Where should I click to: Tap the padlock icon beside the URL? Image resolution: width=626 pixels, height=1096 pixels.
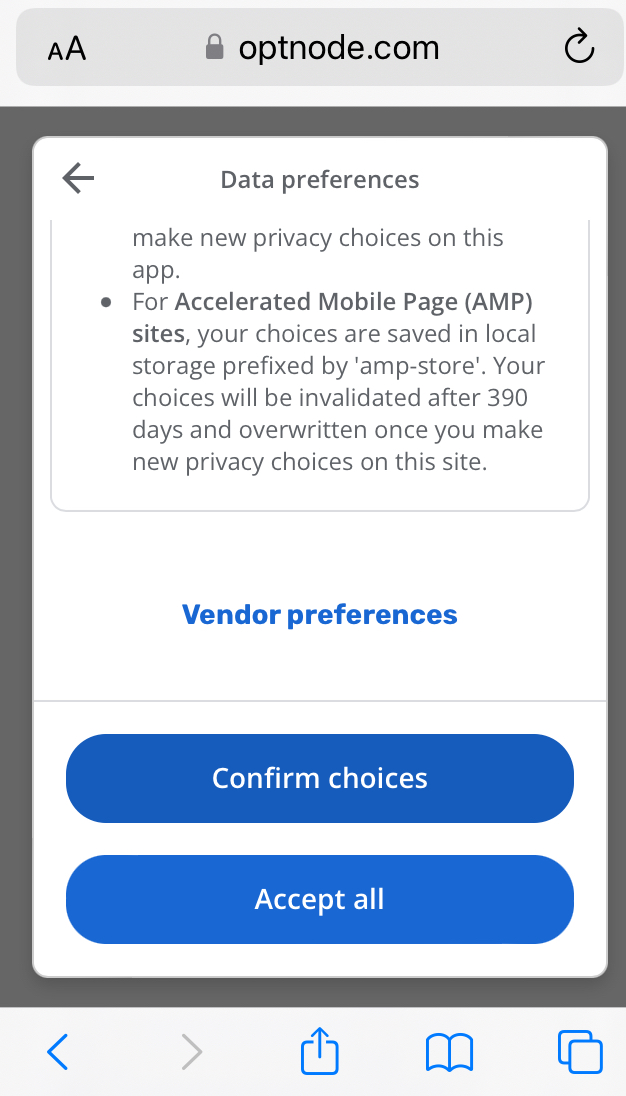(x=214, y=48)
